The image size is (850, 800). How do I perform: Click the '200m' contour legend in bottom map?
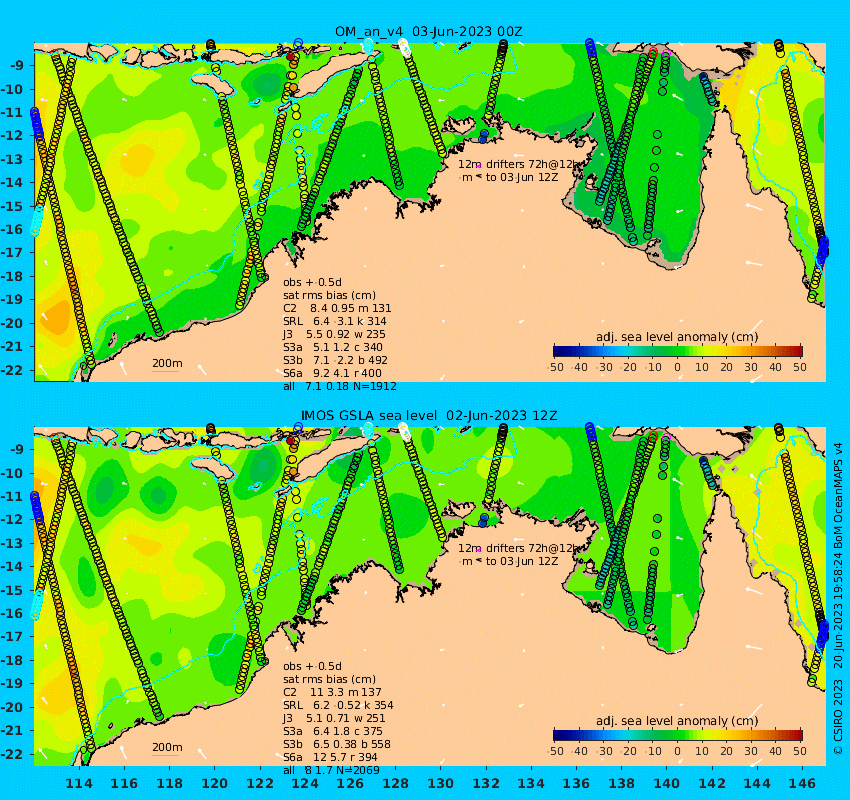(x=167, y=749)
